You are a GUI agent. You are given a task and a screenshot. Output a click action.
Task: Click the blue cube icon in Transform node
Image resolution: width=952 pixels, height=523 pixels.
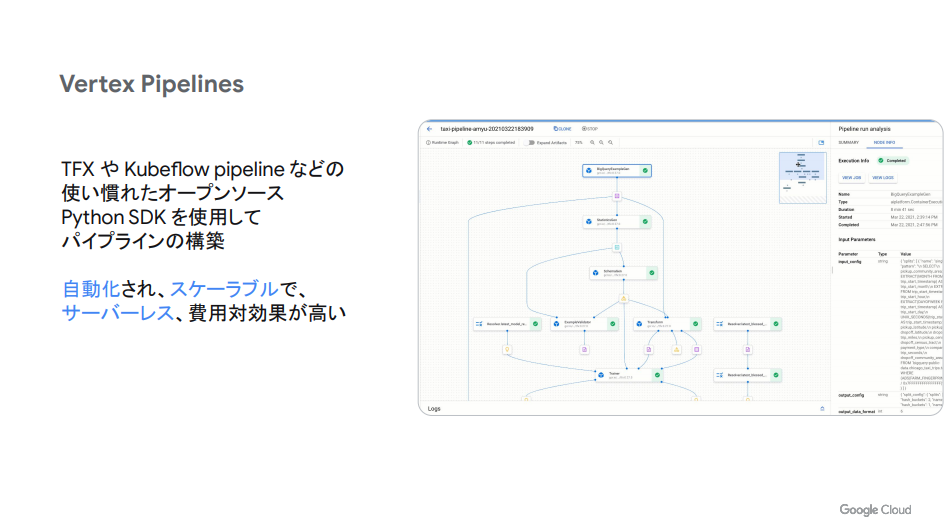(639, 324)
